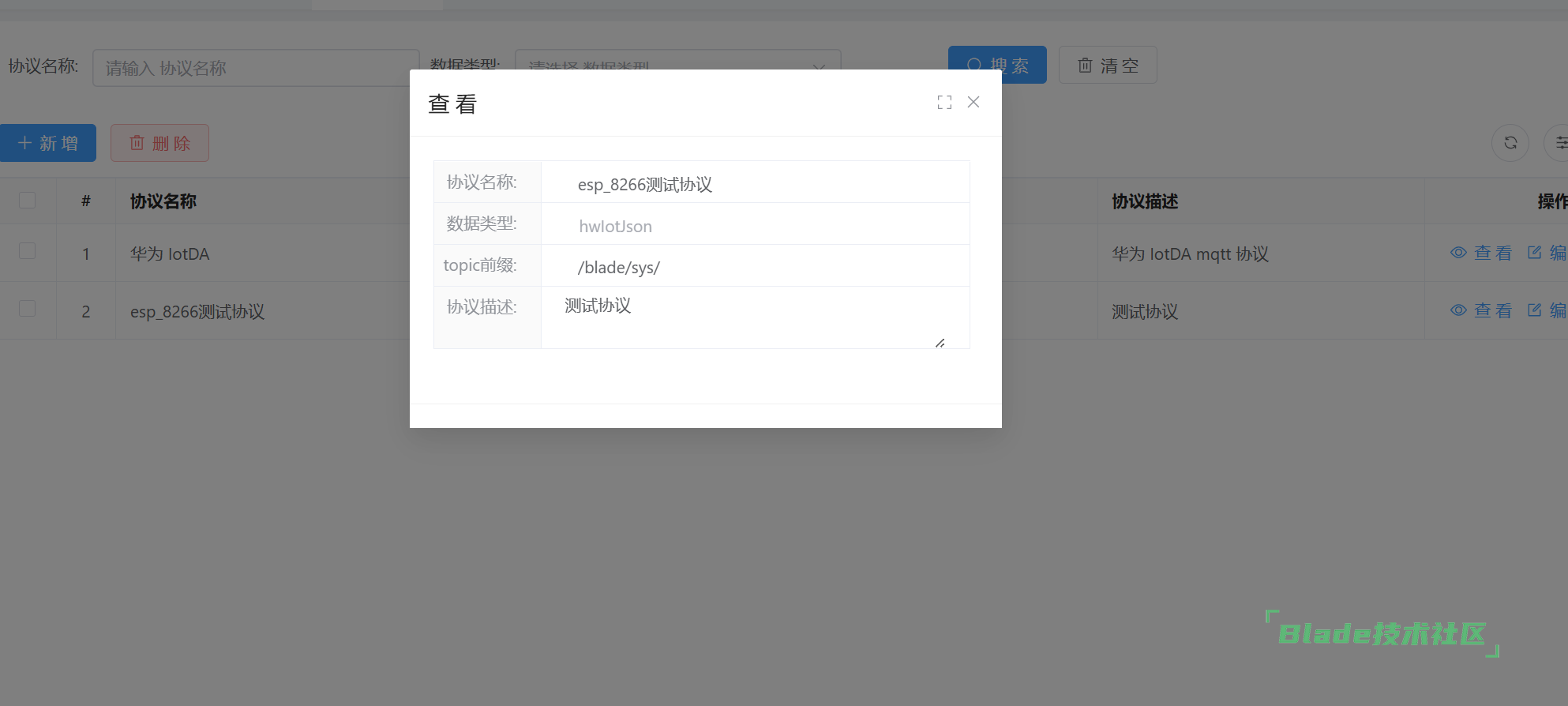Click 查看 view link in 测试协议 row
The width and height of the screenshot is (1568, 706).
tap(1481, 310)
